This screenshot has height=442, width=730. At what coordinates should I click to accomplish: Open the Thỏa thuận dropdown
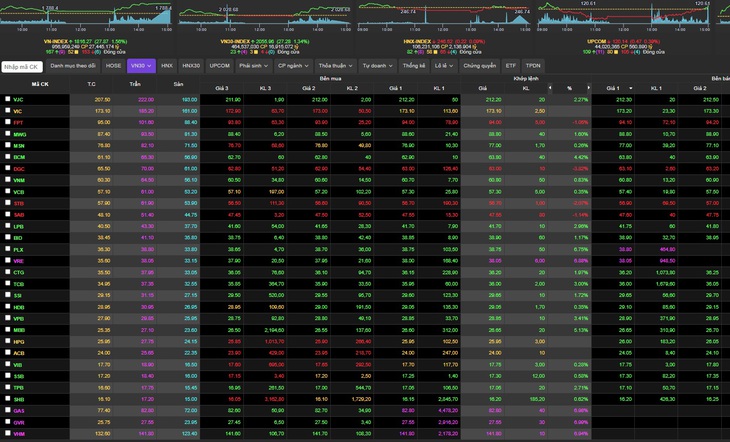coord(335,66)
